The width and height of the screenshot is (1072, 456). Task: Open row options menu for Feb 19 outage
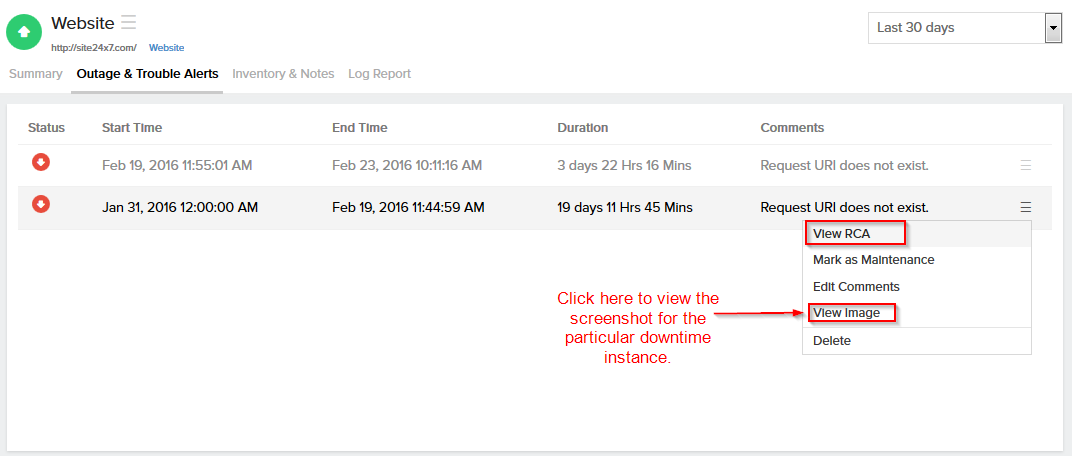click(1025, 165)
